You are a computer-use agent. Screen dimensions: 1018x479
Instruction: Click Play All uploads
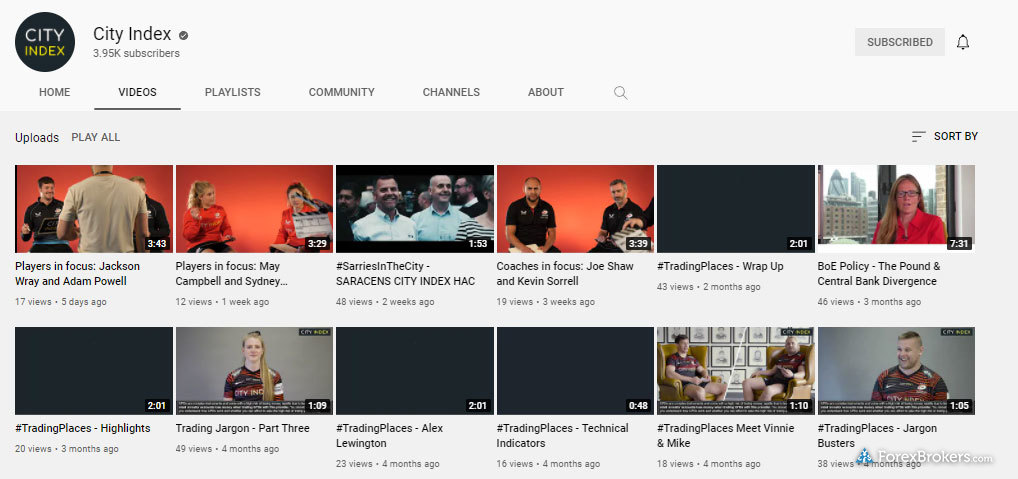95,138
